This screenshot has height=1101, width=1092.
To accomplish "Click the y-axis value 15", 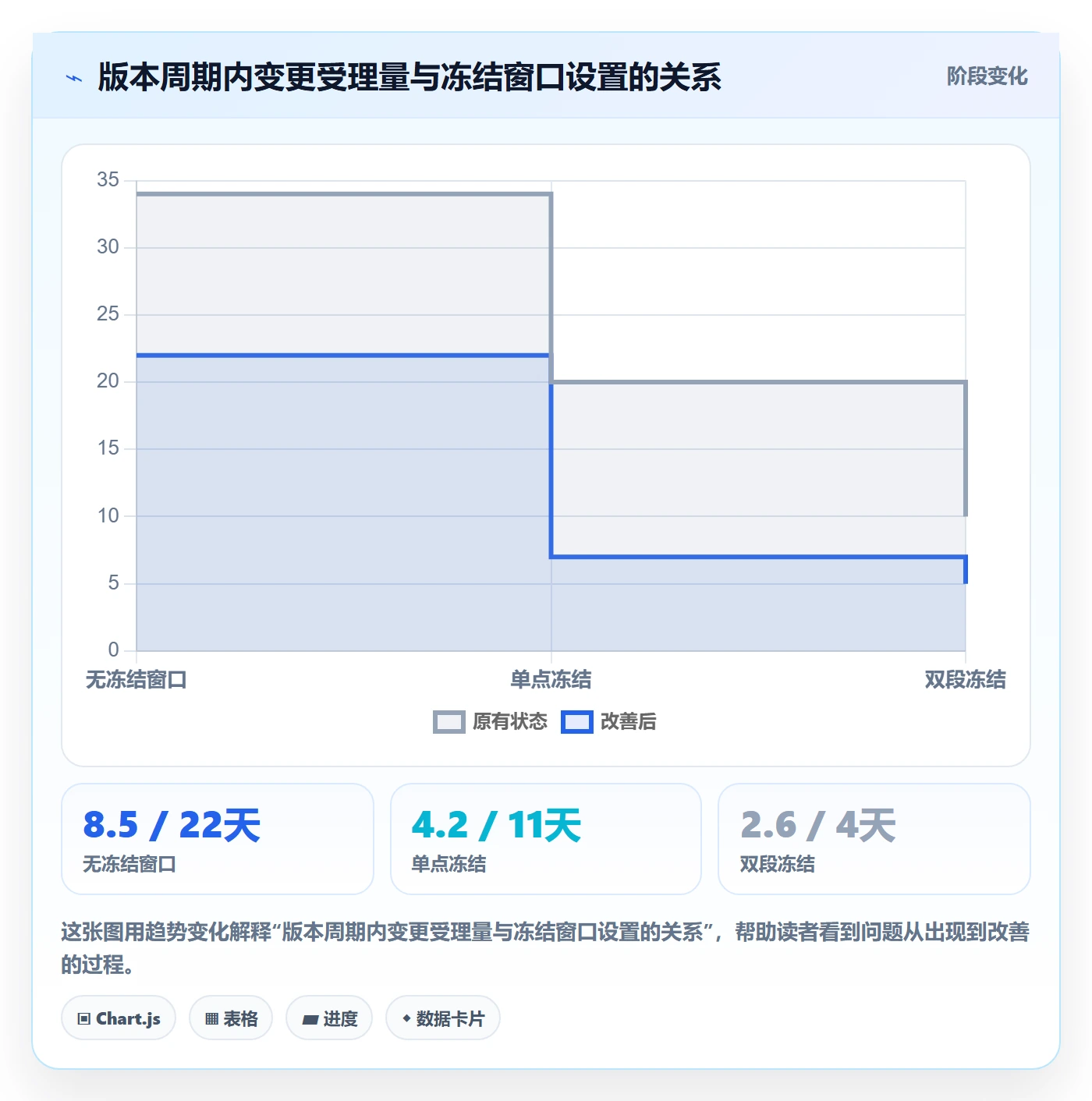I will pyautogui.click(x=108, y=448).
